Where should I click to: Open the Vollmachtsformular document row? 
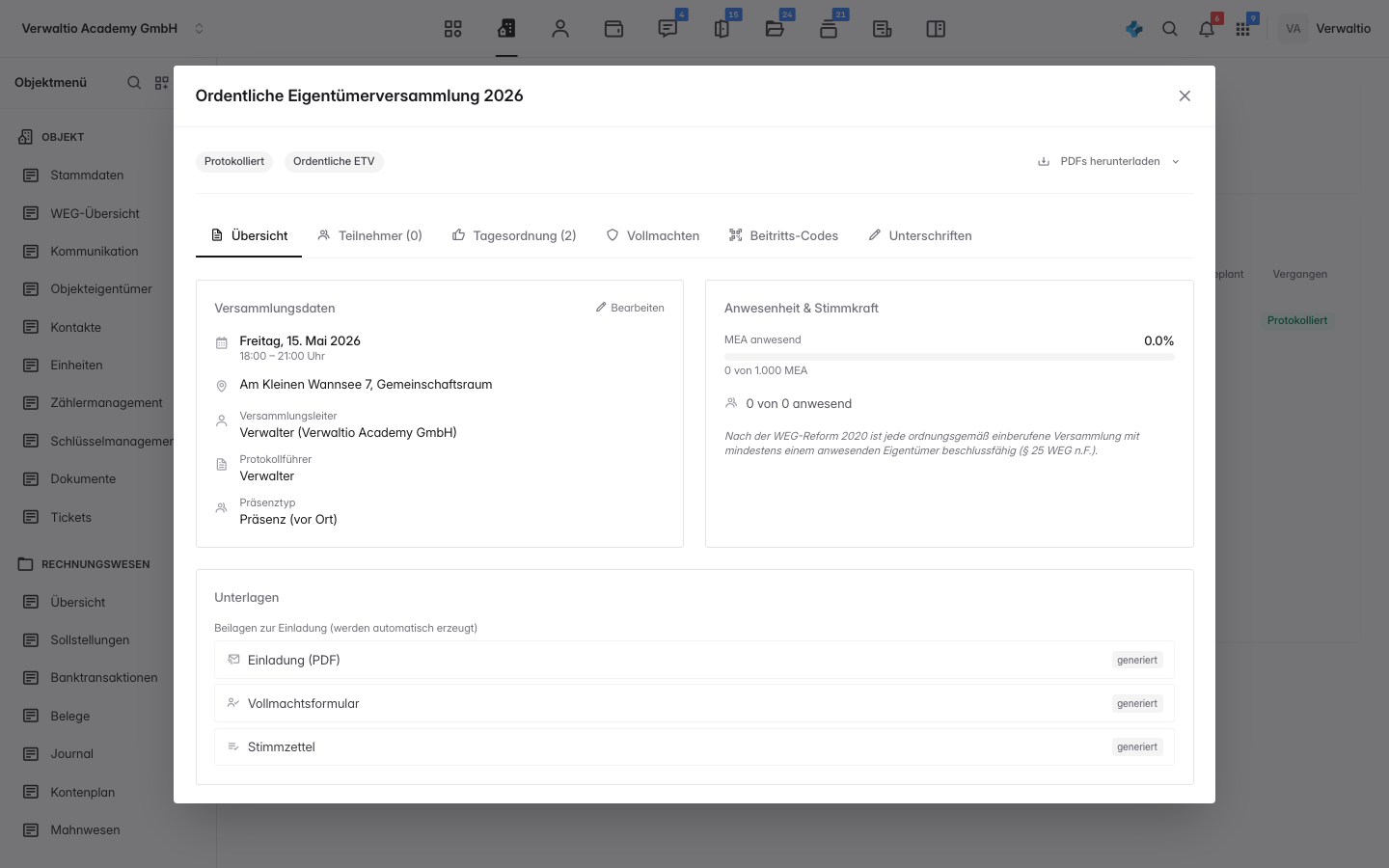point(694,703)
